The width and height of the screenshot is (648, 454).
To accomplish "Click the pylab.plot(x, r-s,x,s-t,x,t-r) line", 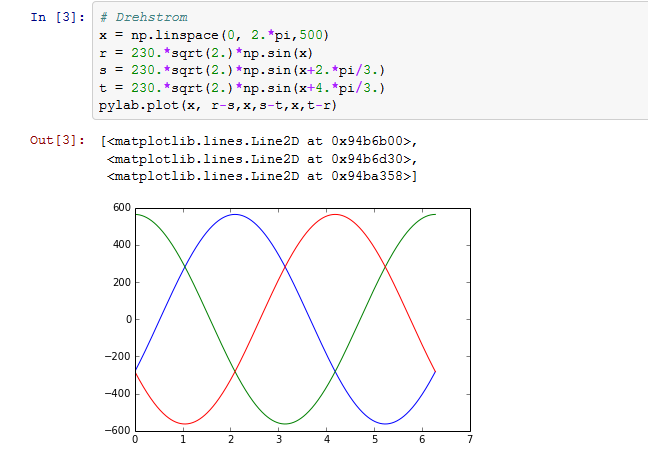I will (x=218, y=105).
